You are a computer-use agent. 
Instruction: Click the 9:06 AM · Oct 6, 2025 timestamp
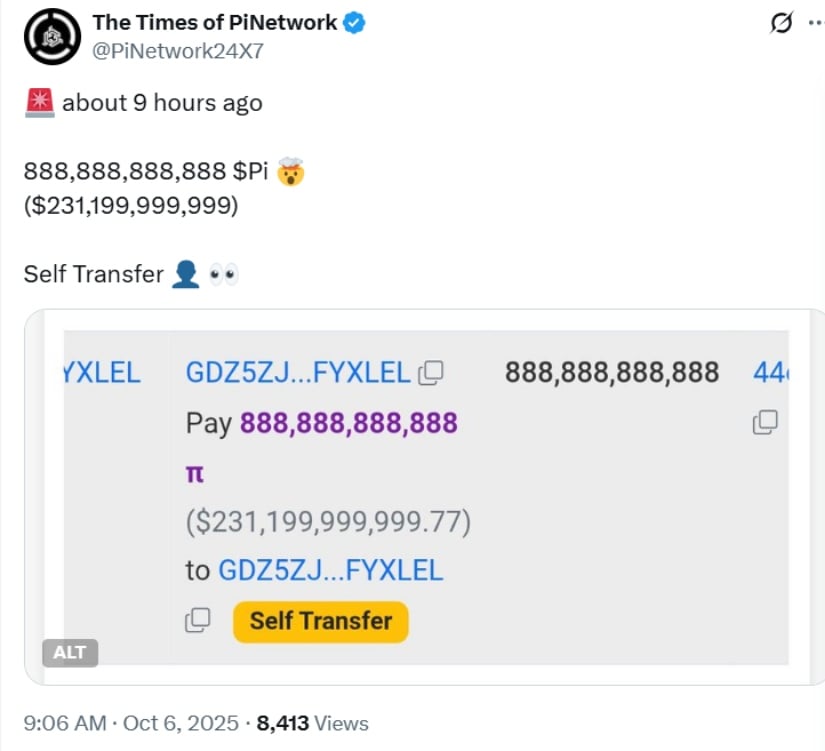coord(131,723)
